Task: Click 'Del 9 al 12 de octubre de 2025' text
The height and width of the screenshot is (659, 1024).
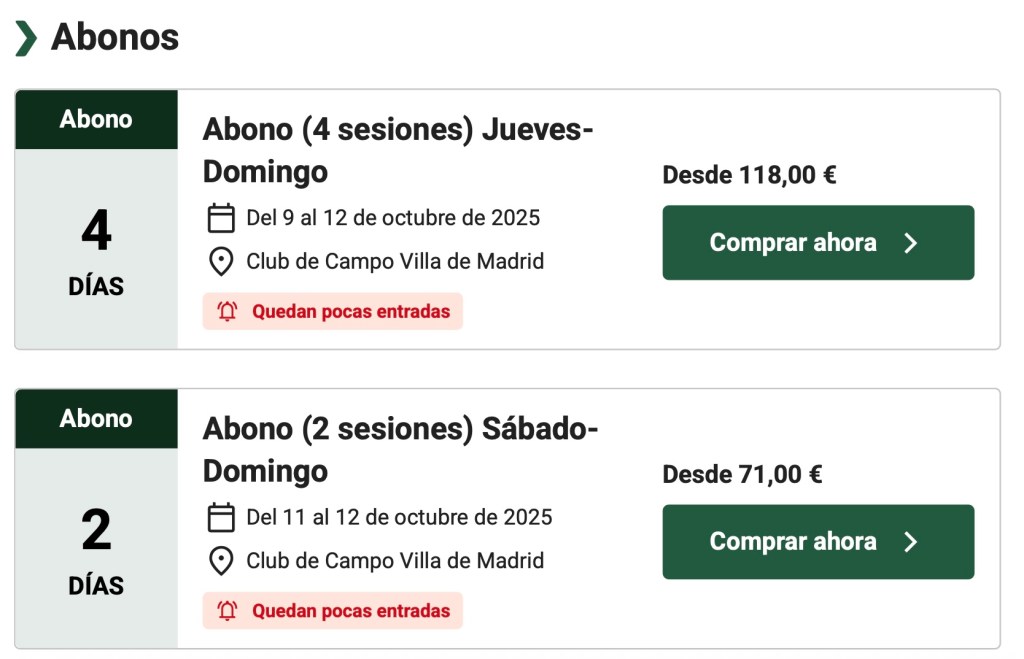Action: [393, 217]
